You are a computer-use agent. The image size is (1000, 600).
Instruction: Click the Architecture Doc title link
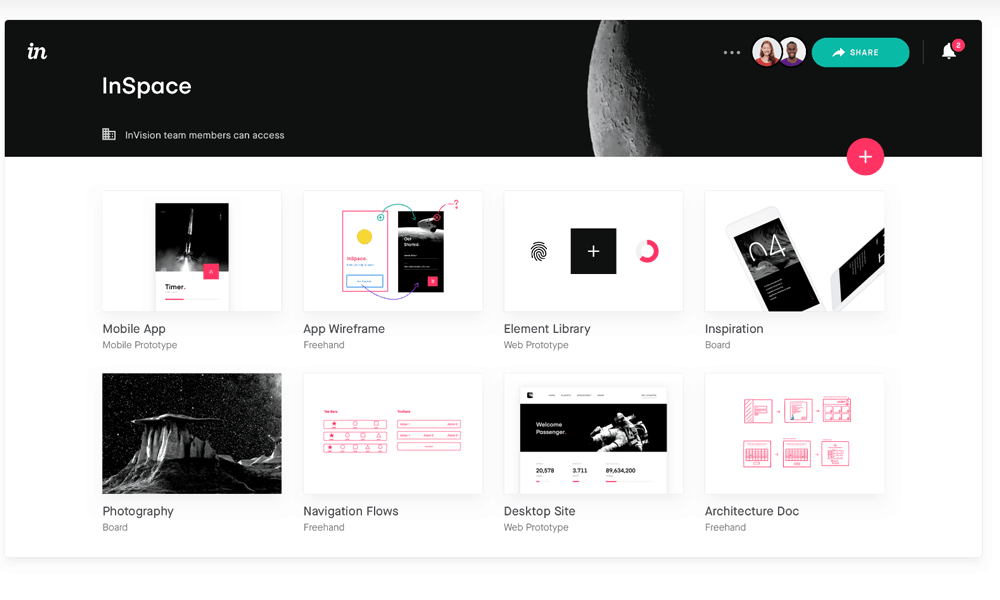(751, 511)
